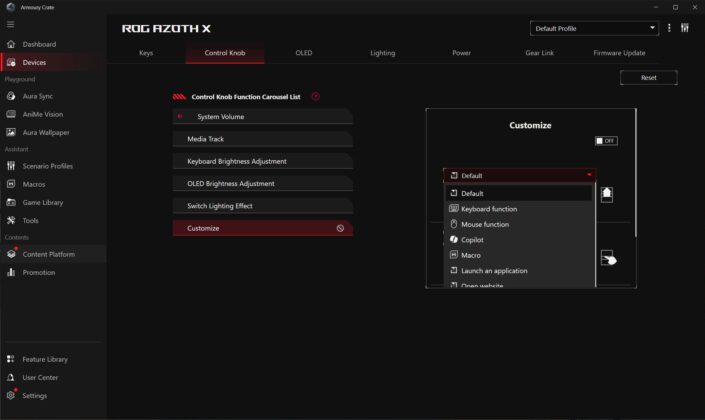Screen dimensions: 705x420
Task: Switch to the Firmware Update tab
Action: pos(619,53)
